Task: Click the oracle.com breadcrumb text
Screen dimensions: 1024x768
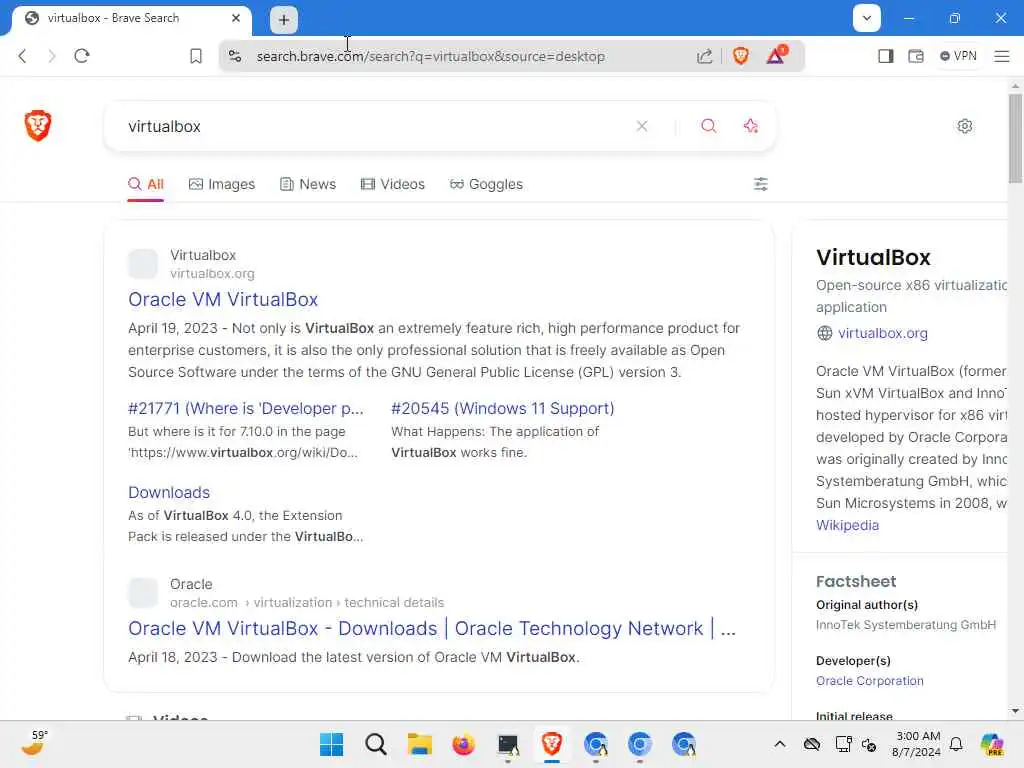Action: click(x=203, y=602)
